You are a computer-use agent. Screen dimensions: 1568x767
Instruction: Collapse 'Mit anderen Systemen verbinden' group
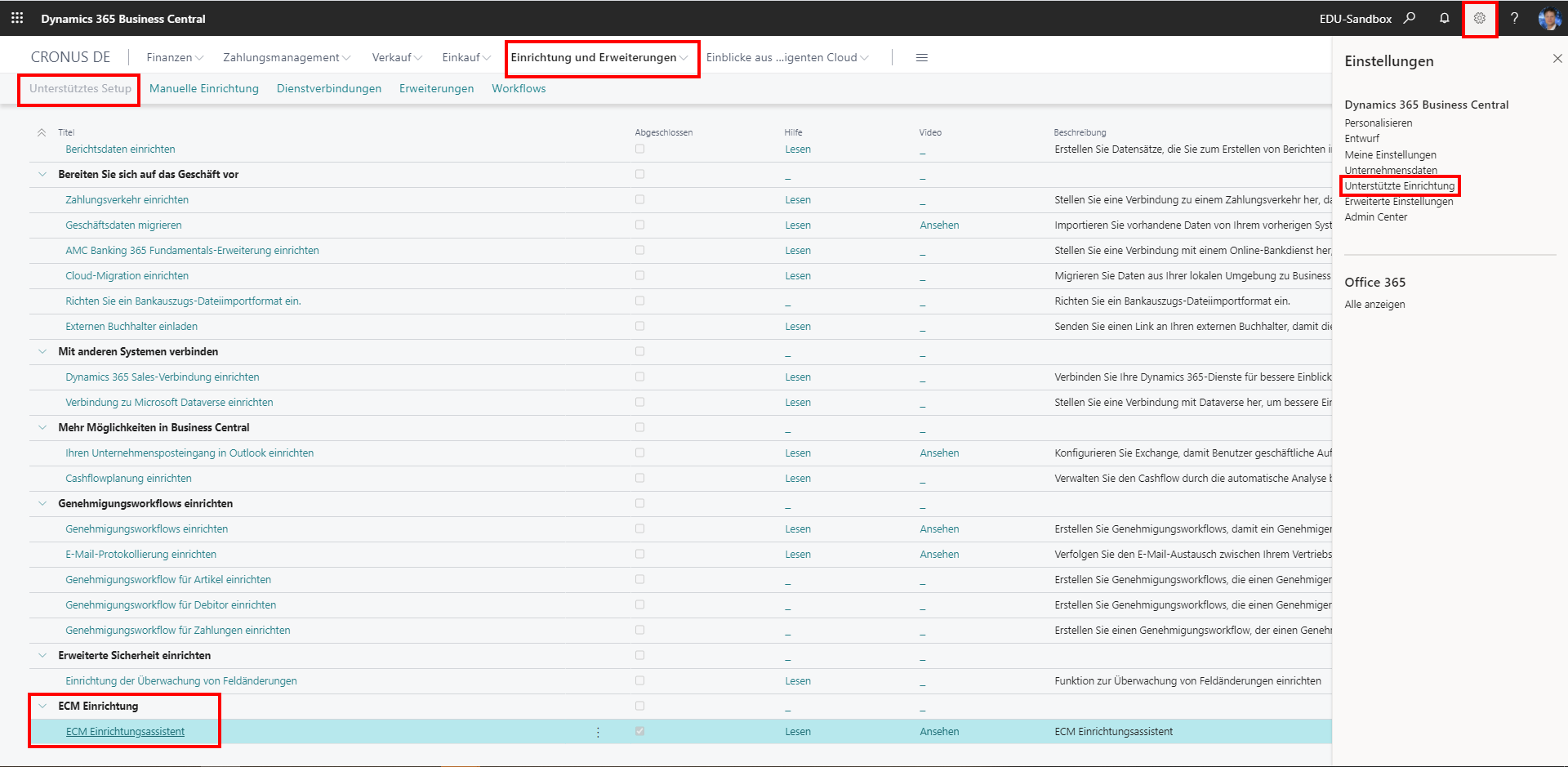42,351
